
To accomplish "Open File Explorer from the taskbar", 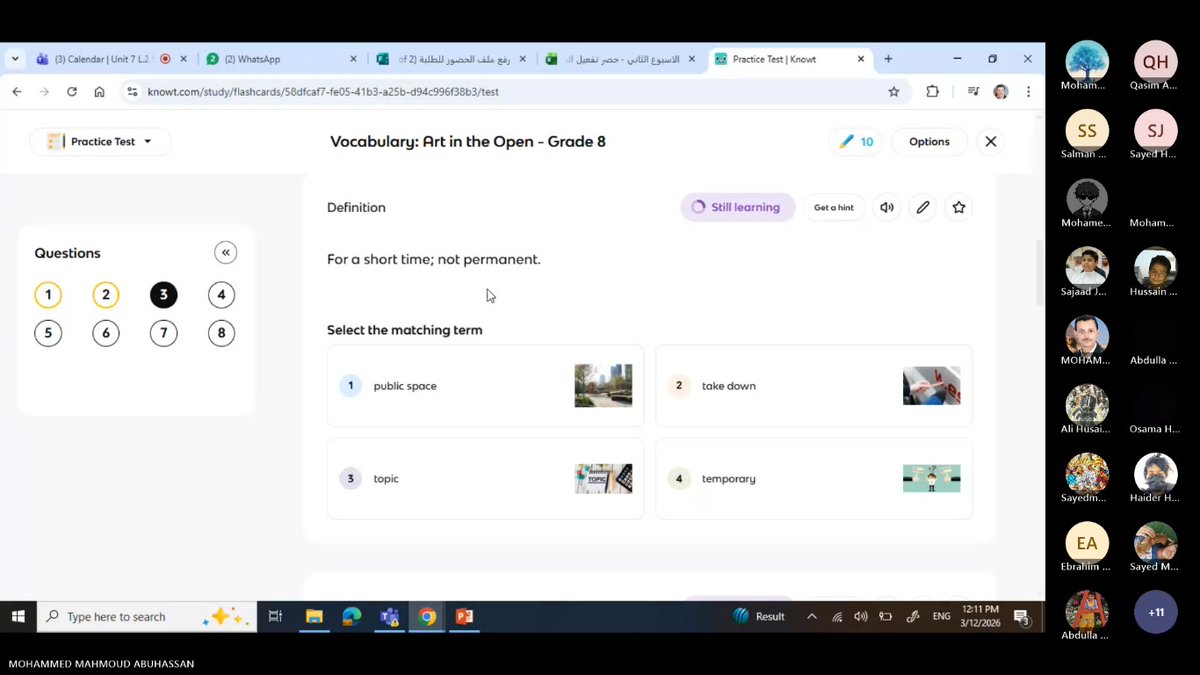I will pos(314,616).
